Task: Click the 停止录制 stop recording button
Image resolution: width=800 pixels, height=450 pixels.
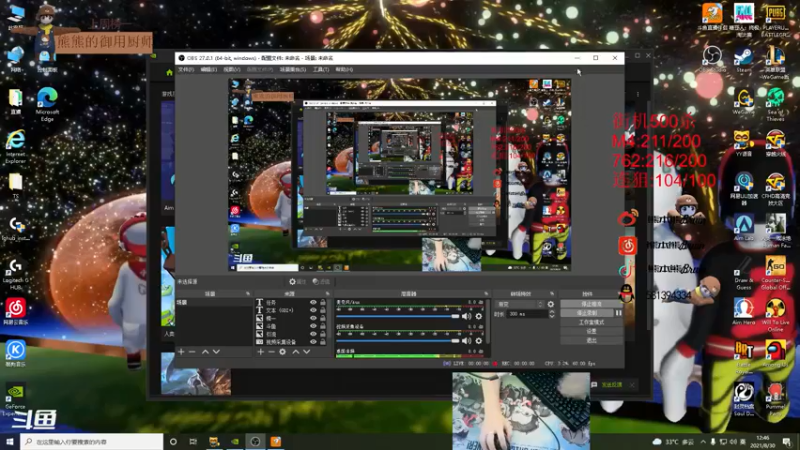Action: 587,313
